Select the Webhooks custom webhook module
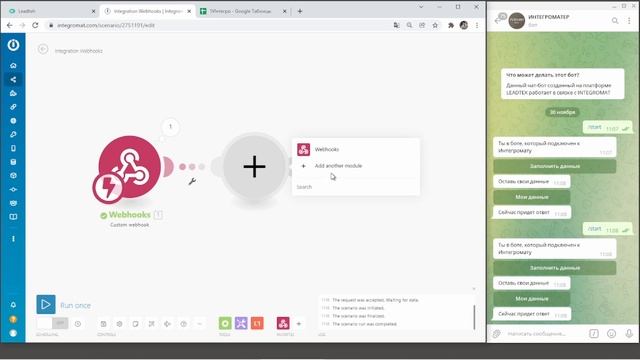The width and height of the screenshot is (640, 360). 130,167
